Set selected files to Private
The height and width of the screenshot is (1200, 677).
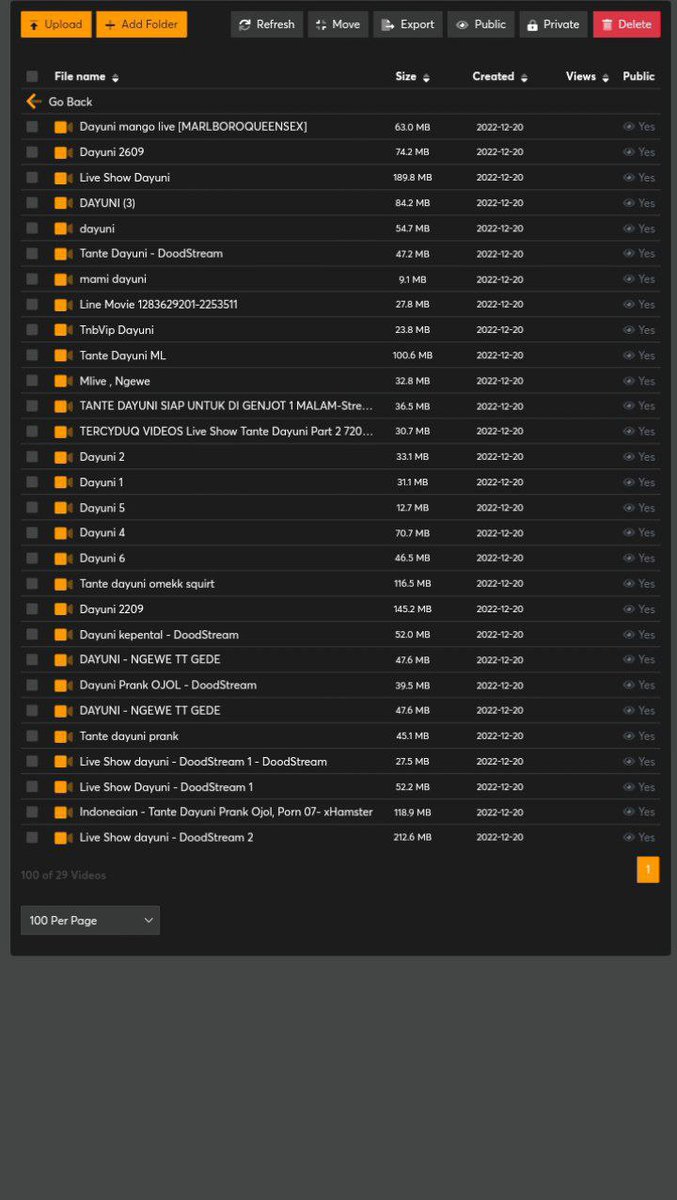[x=554, y=24]
